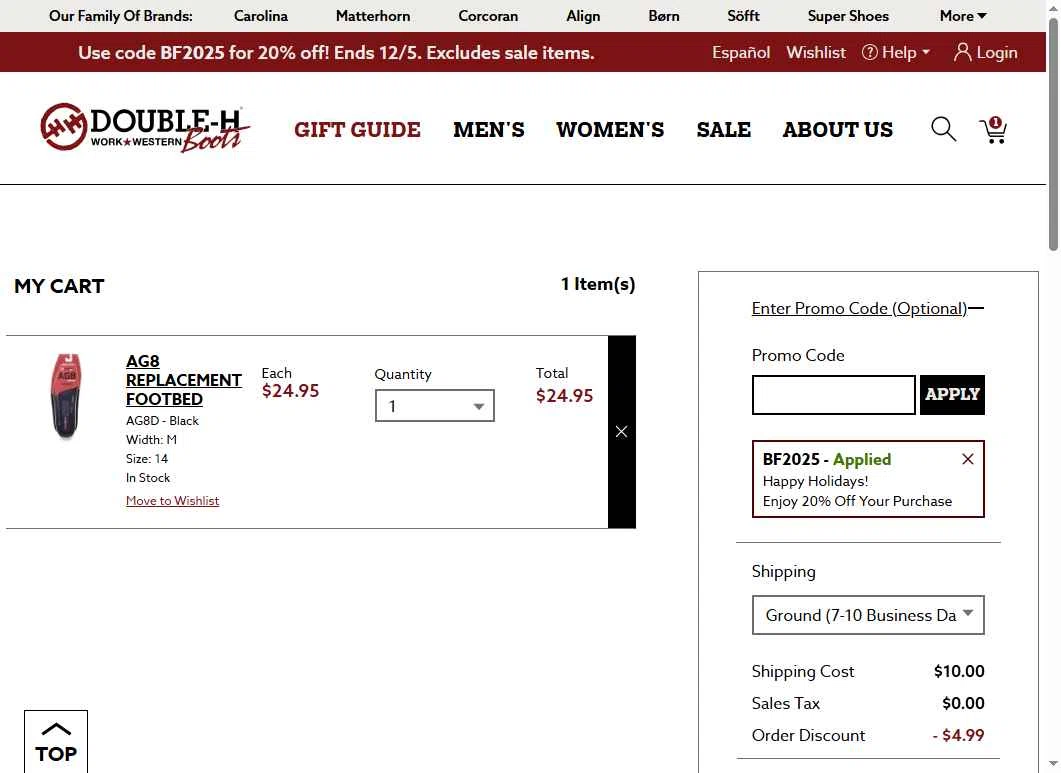Click the Each price $24.95
The width and height of the screenshot is (1061, 773).
(290, 391)
